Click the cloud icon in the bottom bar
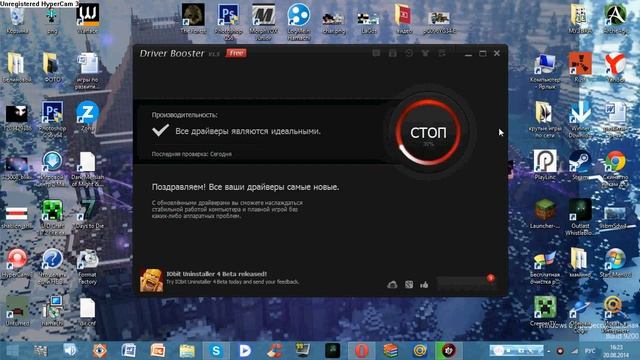The height and width of the screenshot is (360, 640). pos(392,284)
